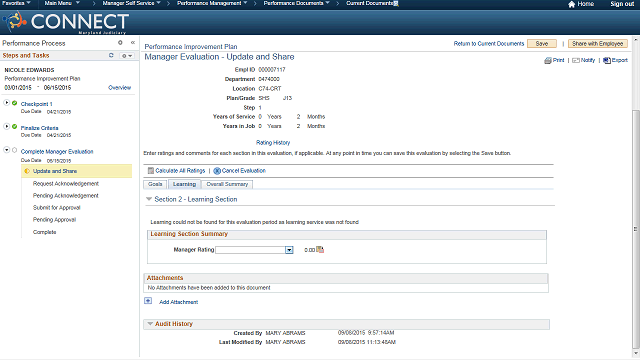Screen dimensions: 640x360
Task: Expand the Finalize Criteria step
Action: pyautogui.click(x=7, y=126)
